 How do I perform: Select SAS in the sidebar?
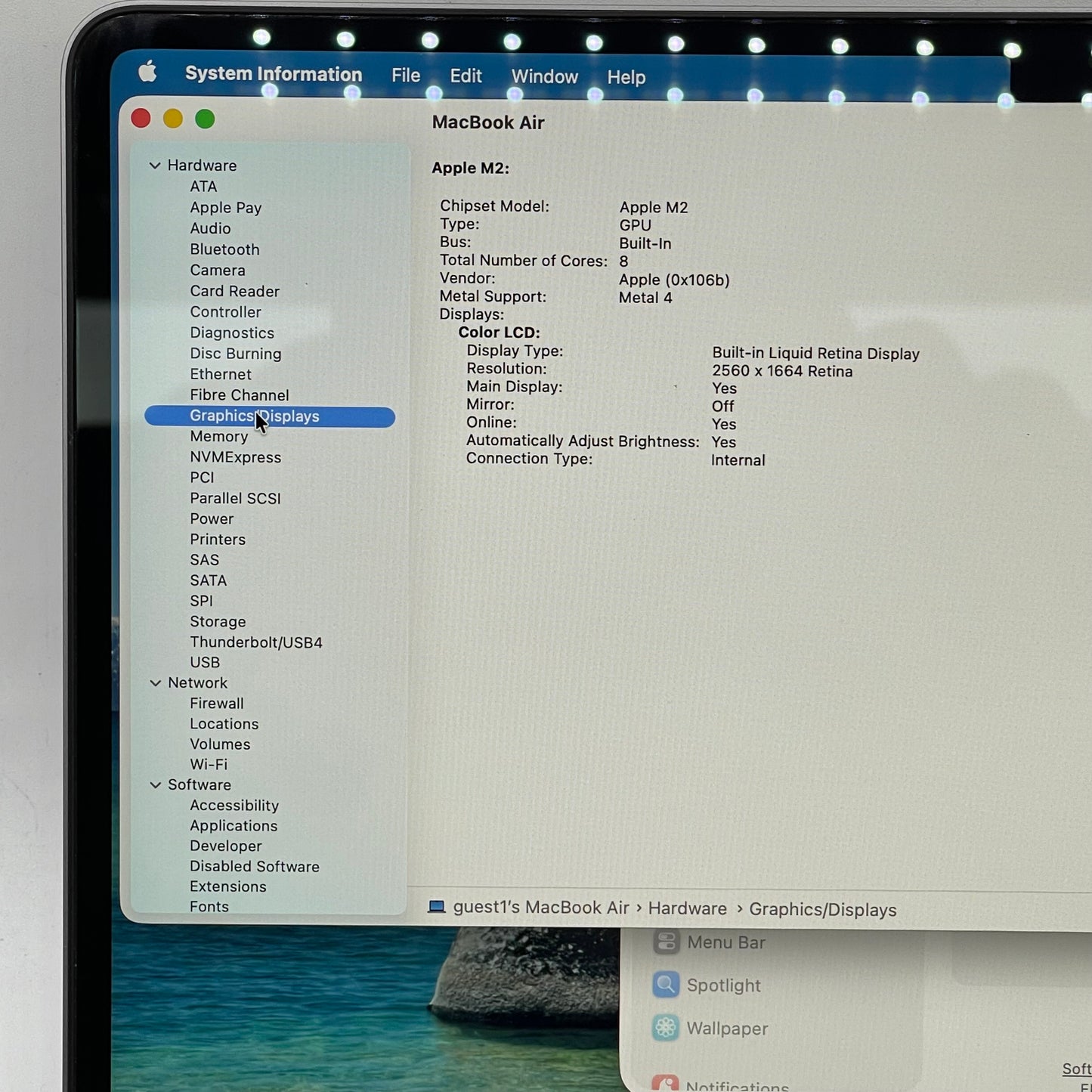pyautogui.click(x=204, y=560)
